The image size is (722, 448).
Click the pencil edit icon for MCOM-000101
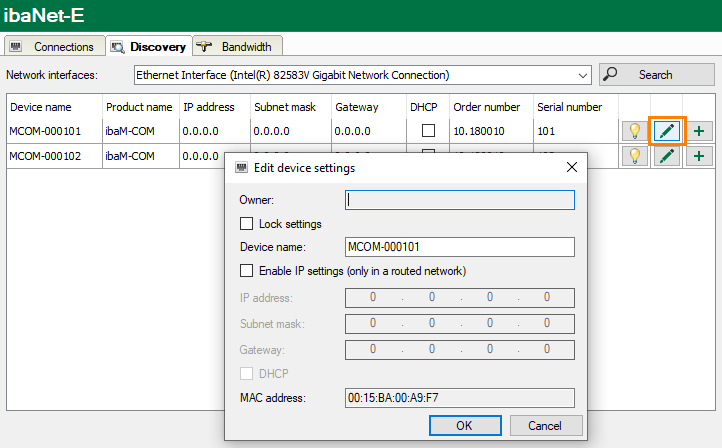pos(666,131)
